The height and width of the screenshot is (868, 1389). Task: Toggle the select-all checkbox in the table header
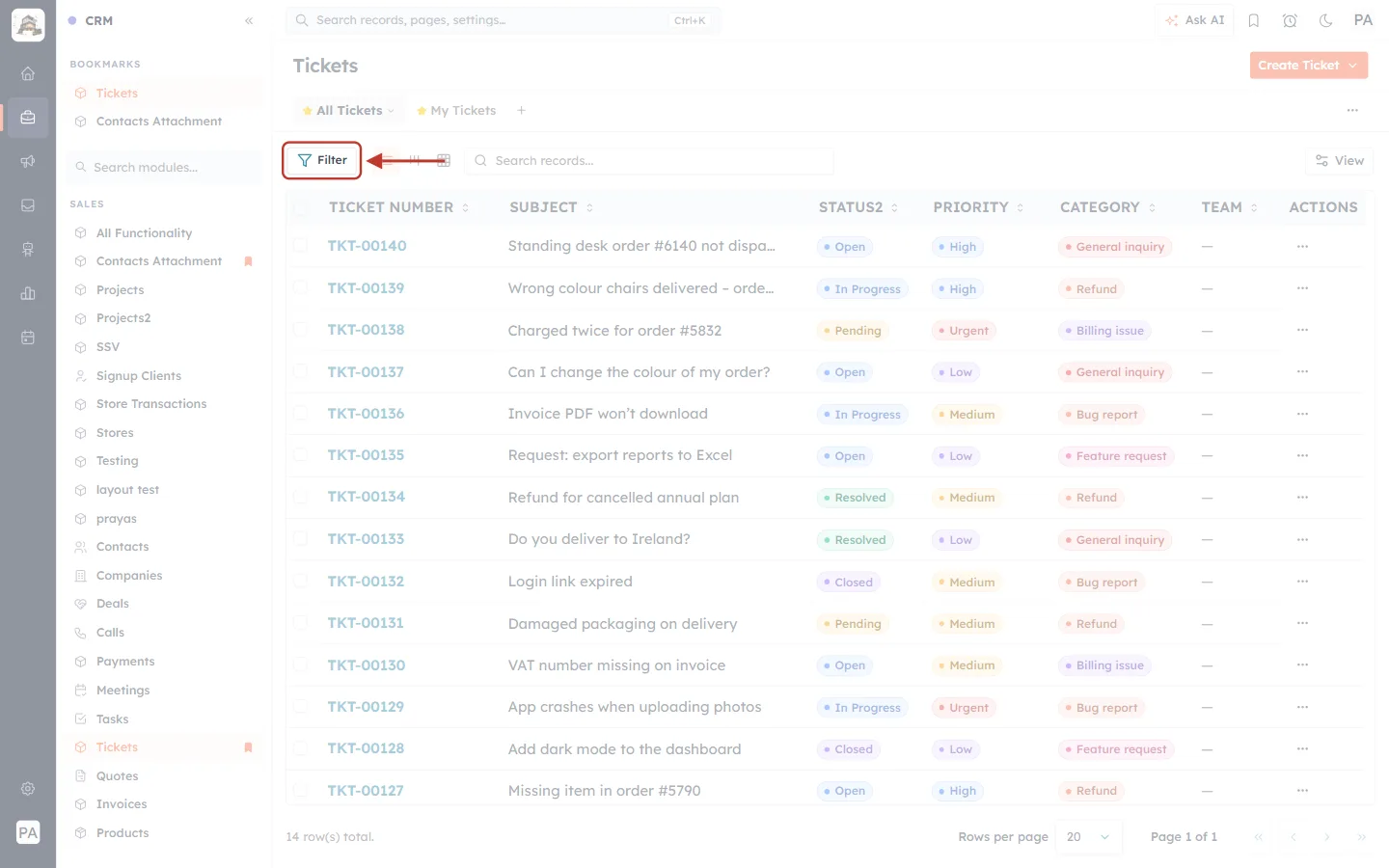(x=300, y=207)
